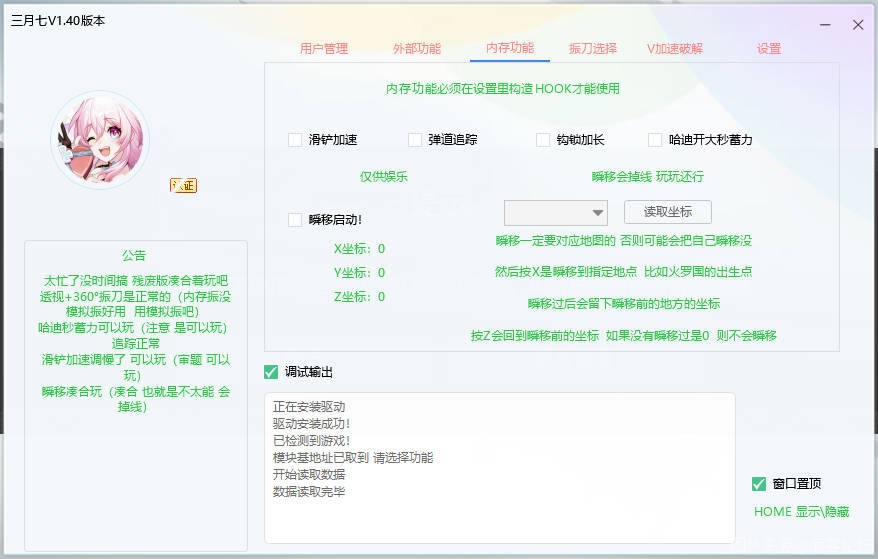878x559 pixels.
Task: Select the 内存功能 tab
Action: (509, 48)
